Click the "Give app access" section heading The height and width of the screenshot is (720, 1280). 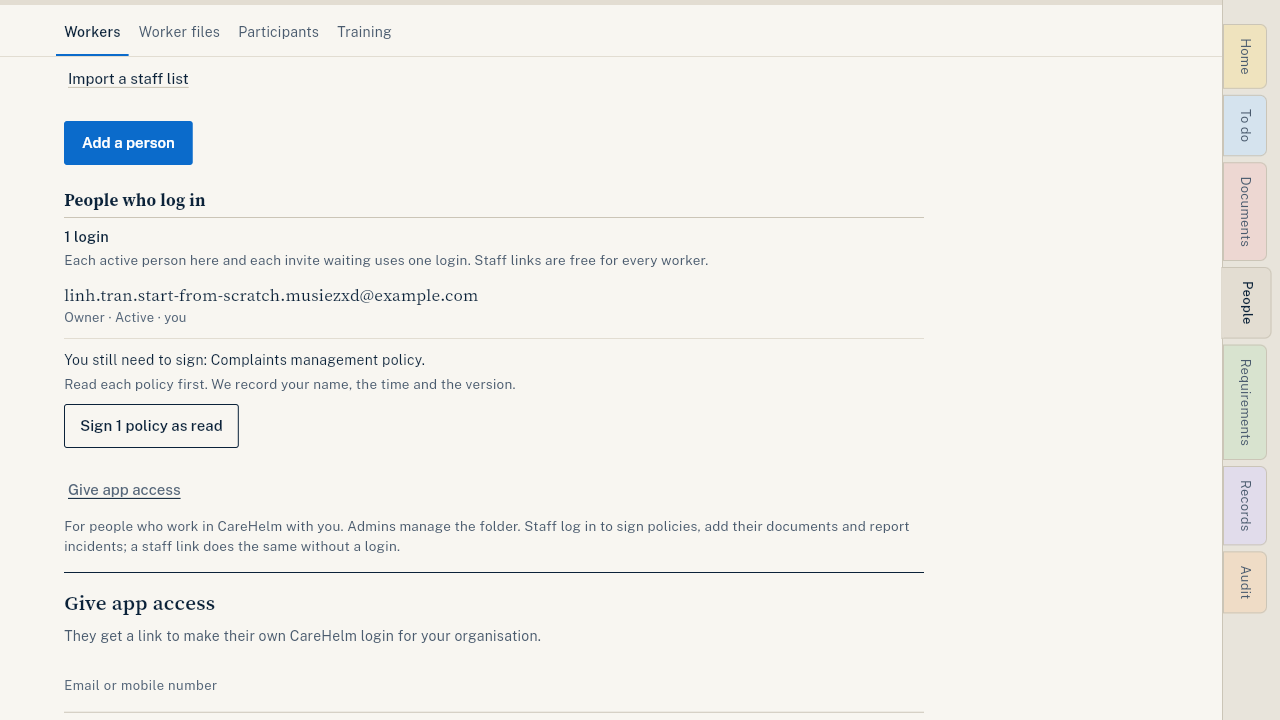139,604
